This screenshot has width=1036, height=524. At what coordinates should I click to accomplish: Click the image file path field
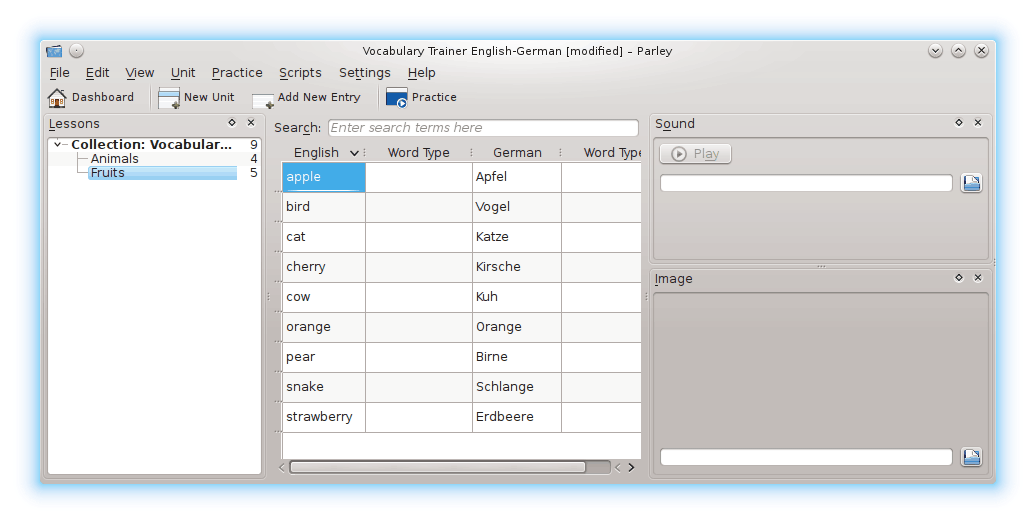coord(806,457)
